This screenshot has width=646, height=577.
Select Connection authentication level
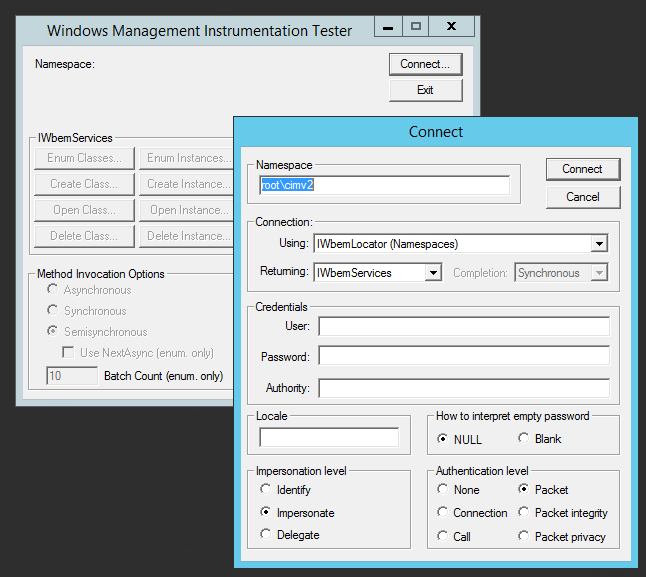pos(443,513)
